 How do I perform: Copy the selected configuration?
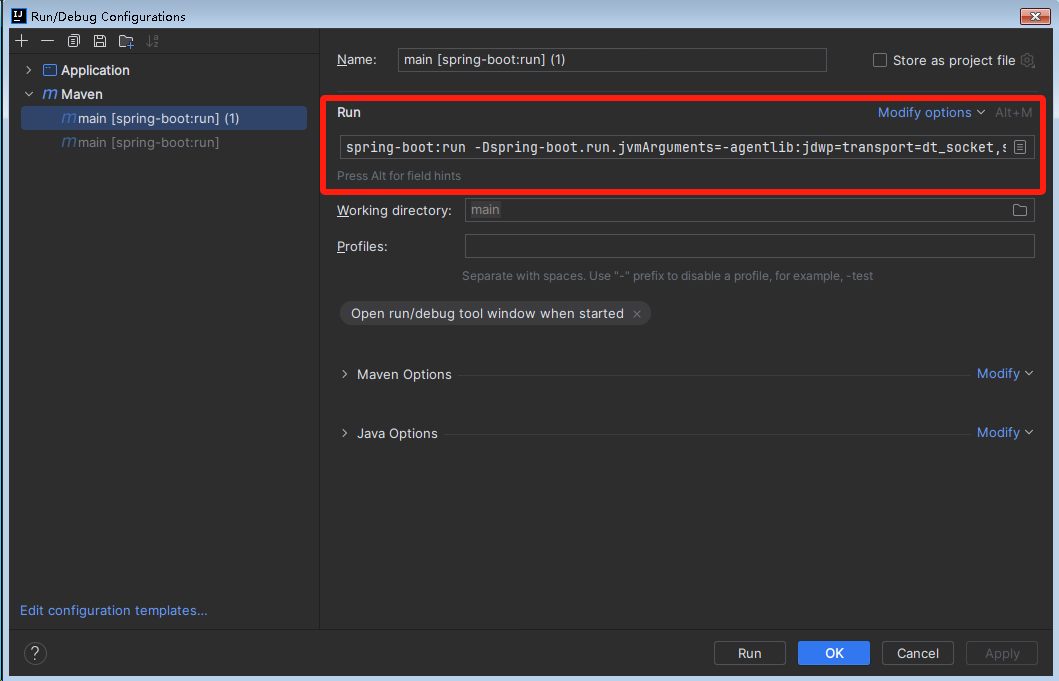(74, 41)
